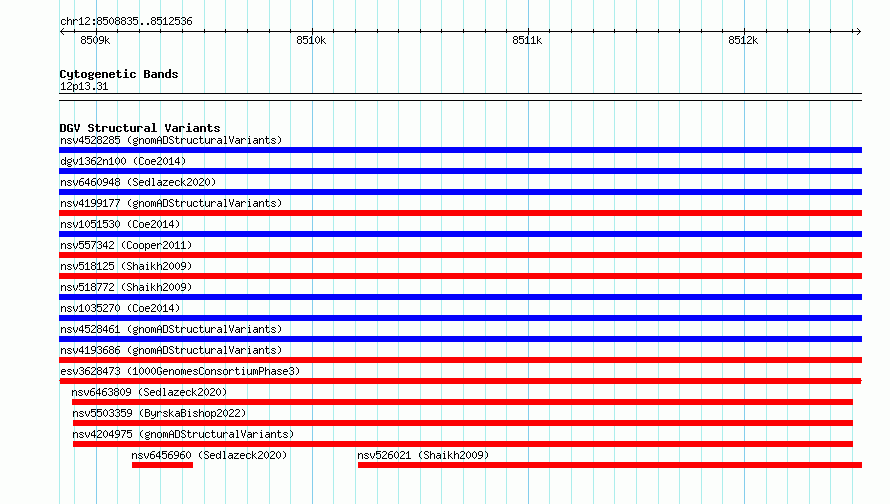Open esv3628473 (1000GenomesConsortiumPhase3) label
This screenshot has height=504, width=890.
[x=180, y=371]
